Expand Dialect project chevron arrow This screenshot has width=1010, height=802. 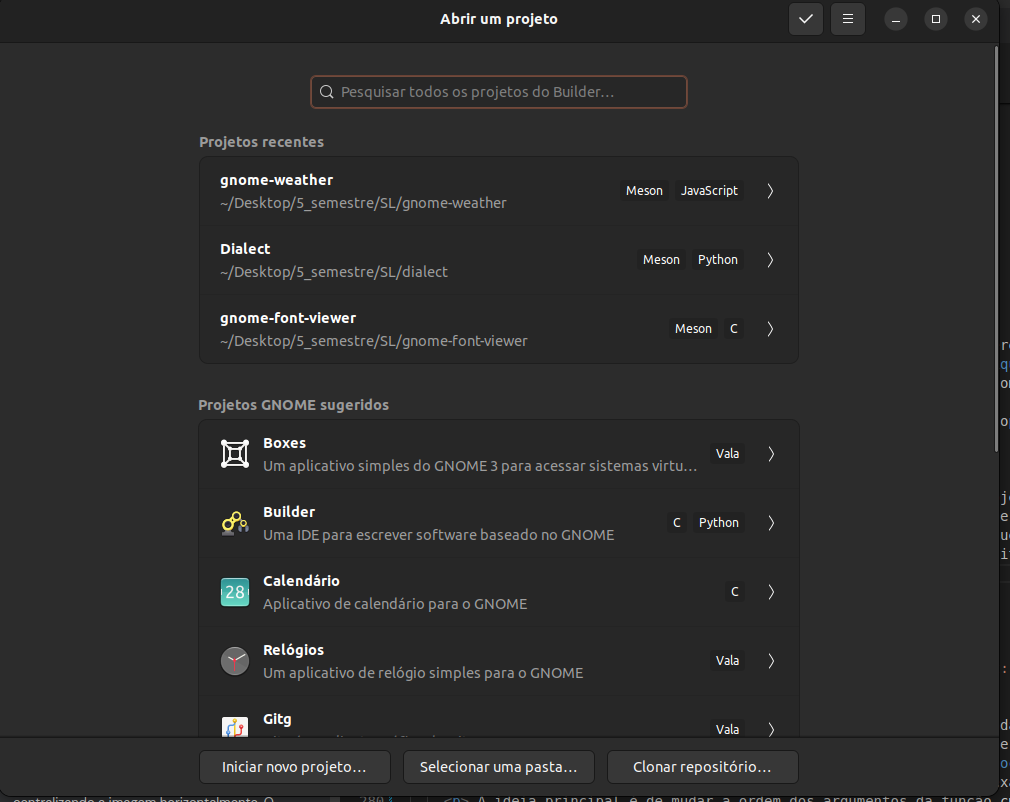(x=770, y=260)
